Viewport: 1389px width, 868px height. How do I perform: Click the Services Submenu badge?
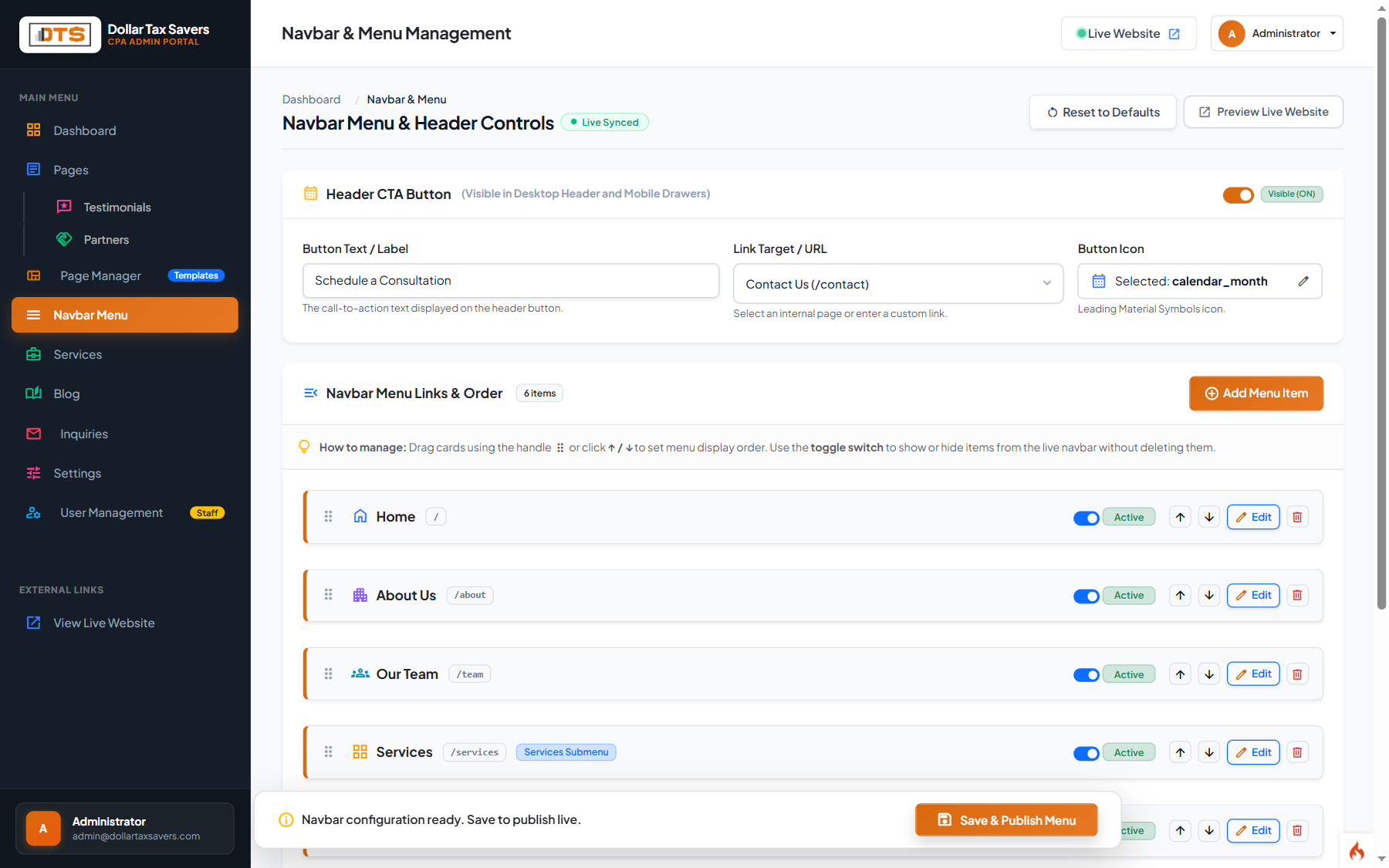[566, 752]
